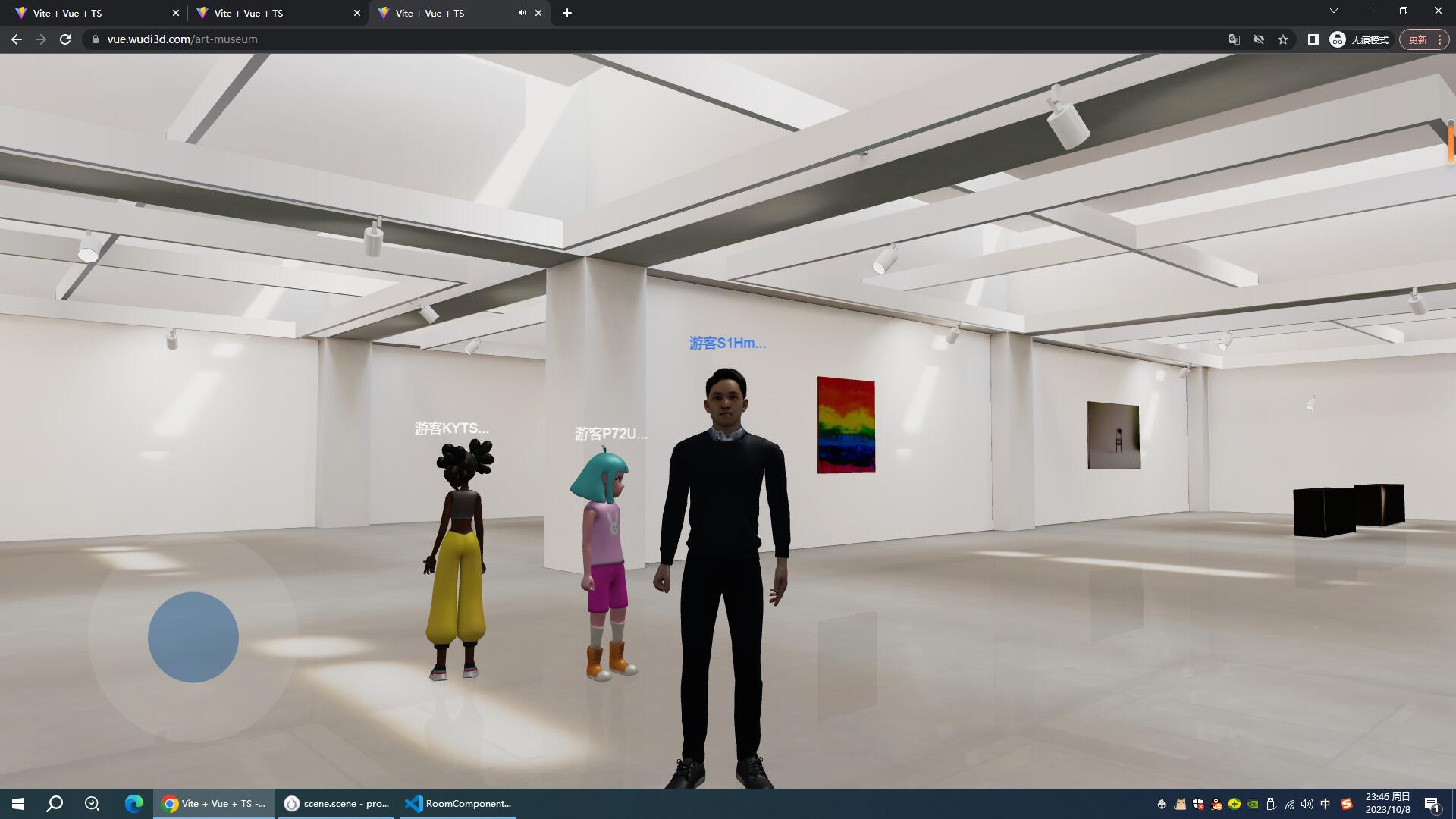1456x819 pixels.
Task: Click the chair photograph on the wall
Action: coord(1112,435)
